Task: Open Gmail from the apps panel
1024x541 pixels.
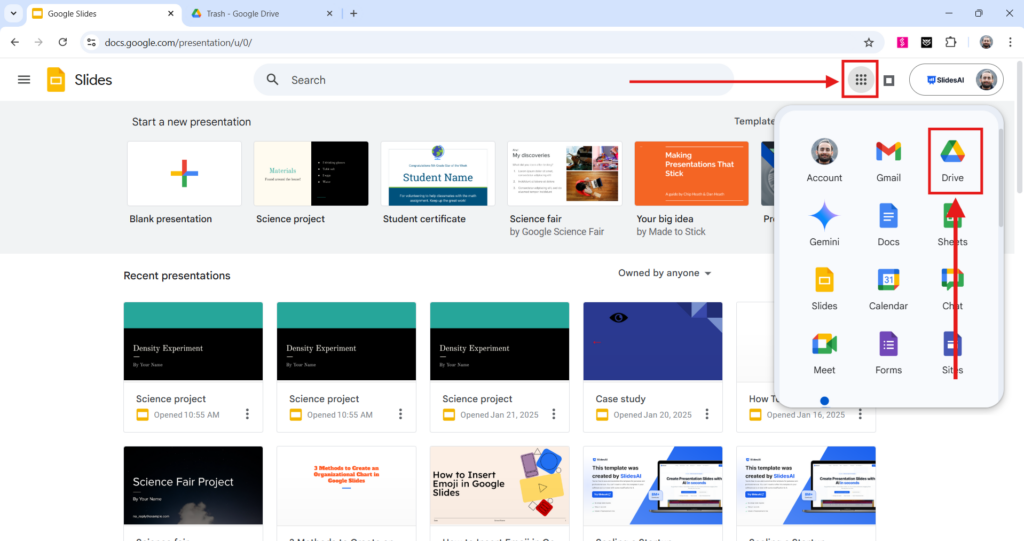Action: 888,160
